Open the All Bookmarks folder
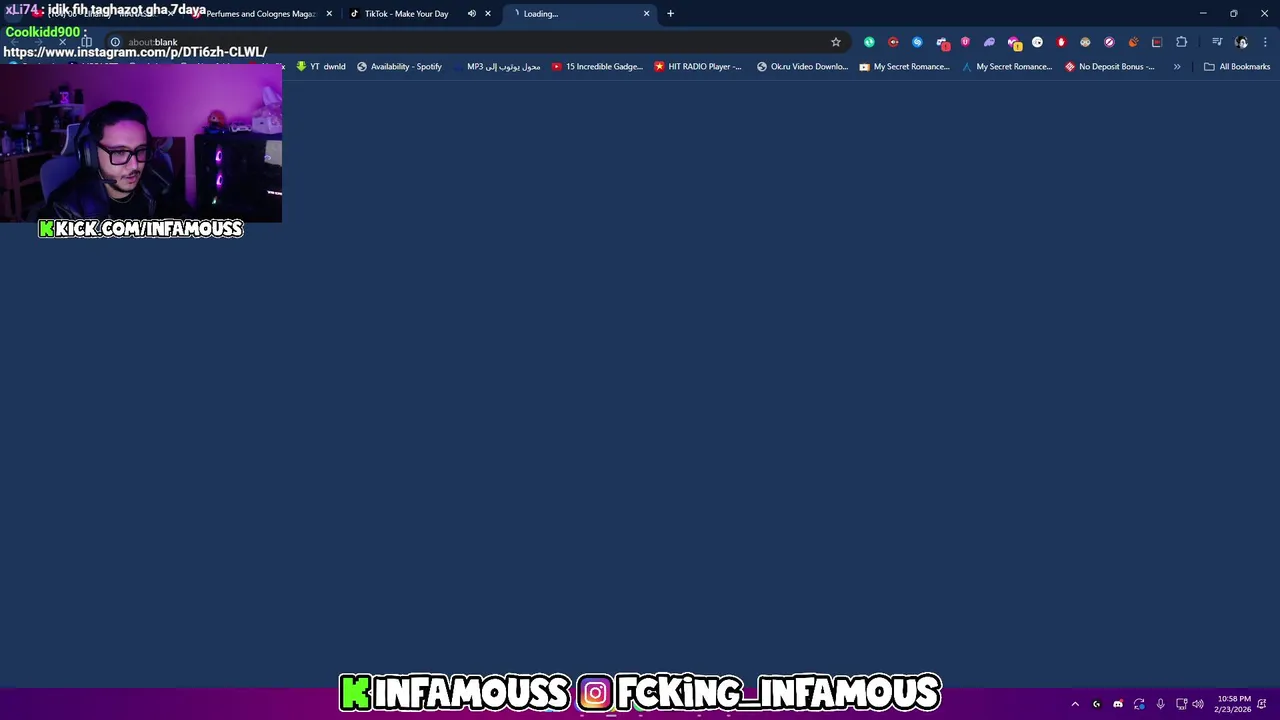This screenshot has width=1280, height=720. tap(1237, 67)
